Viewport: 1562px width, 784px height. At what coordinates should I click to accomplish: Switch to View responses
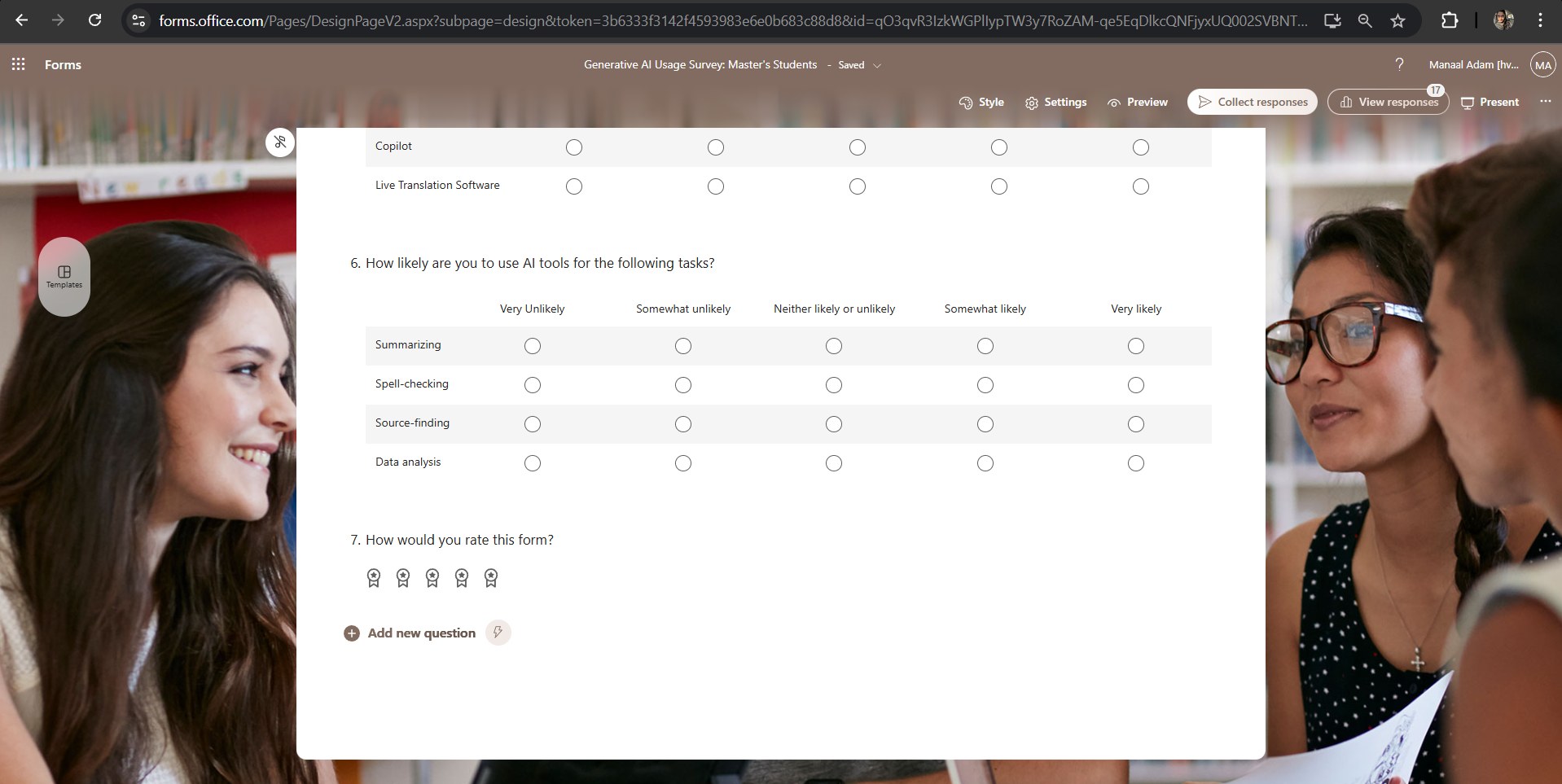(1389, 102)
